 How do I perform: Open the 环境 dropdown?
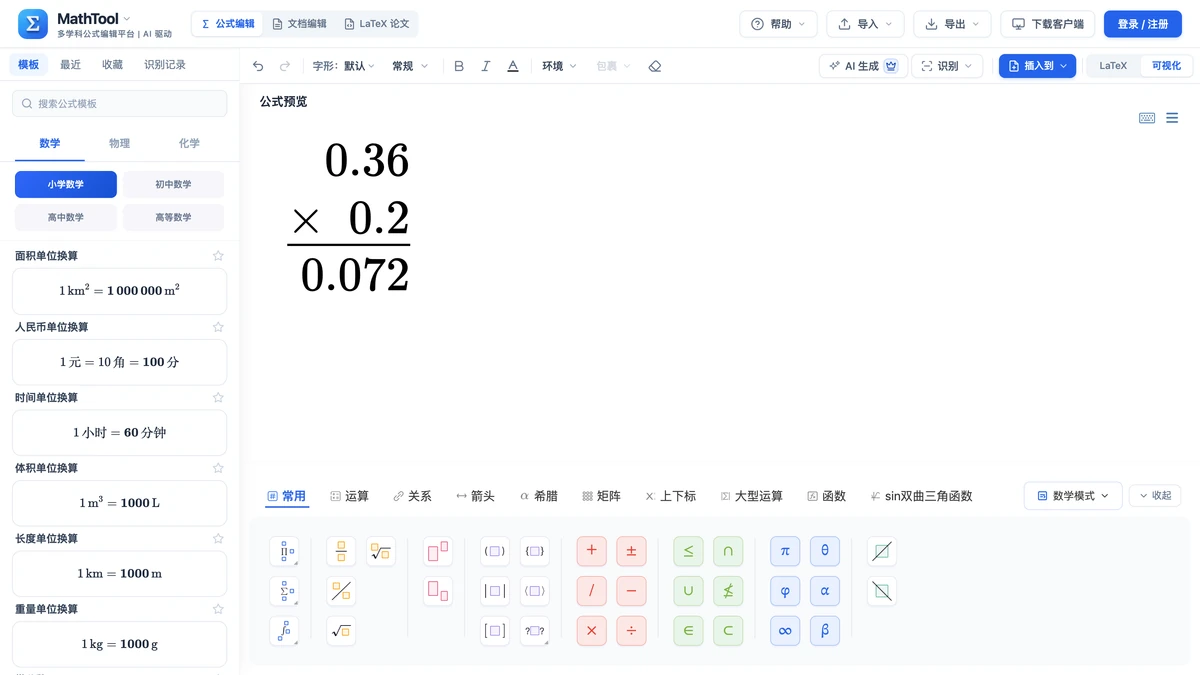tap(559, 66)
